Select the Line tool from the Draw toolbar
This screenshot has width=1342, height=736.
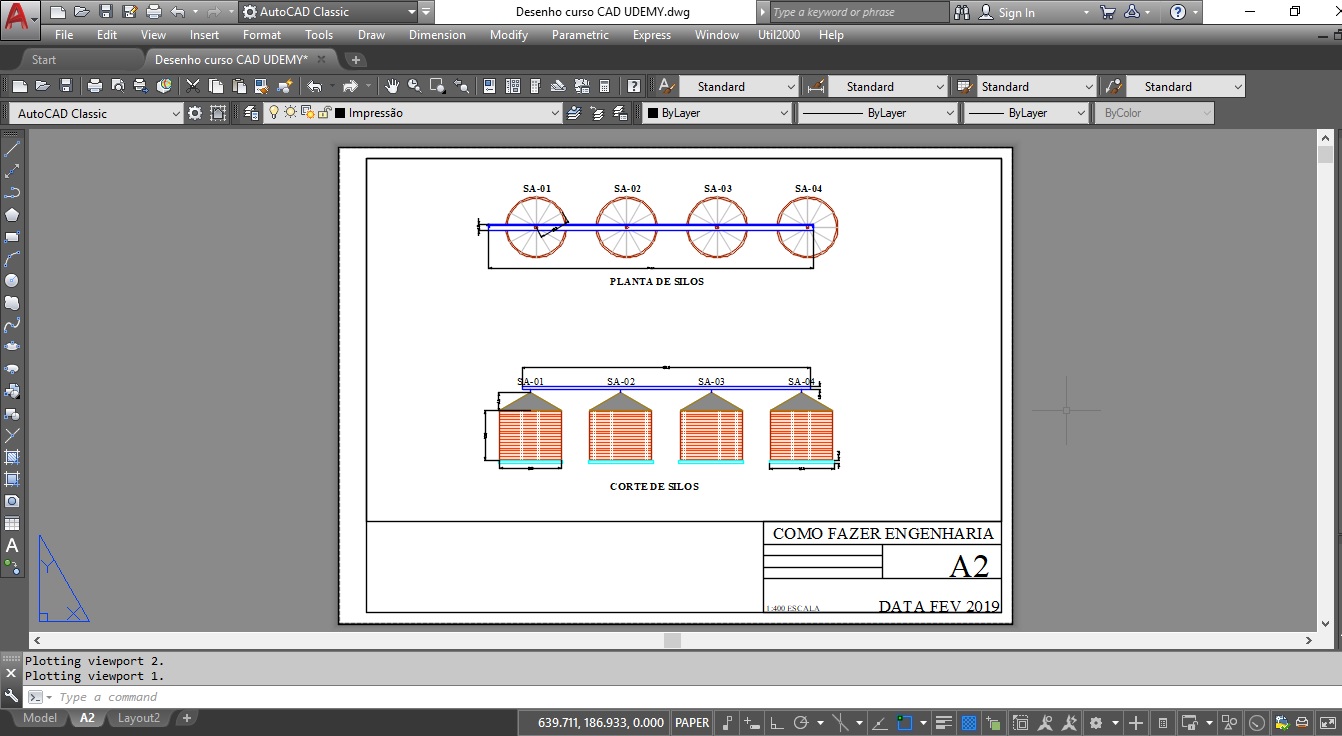(12, 148)
